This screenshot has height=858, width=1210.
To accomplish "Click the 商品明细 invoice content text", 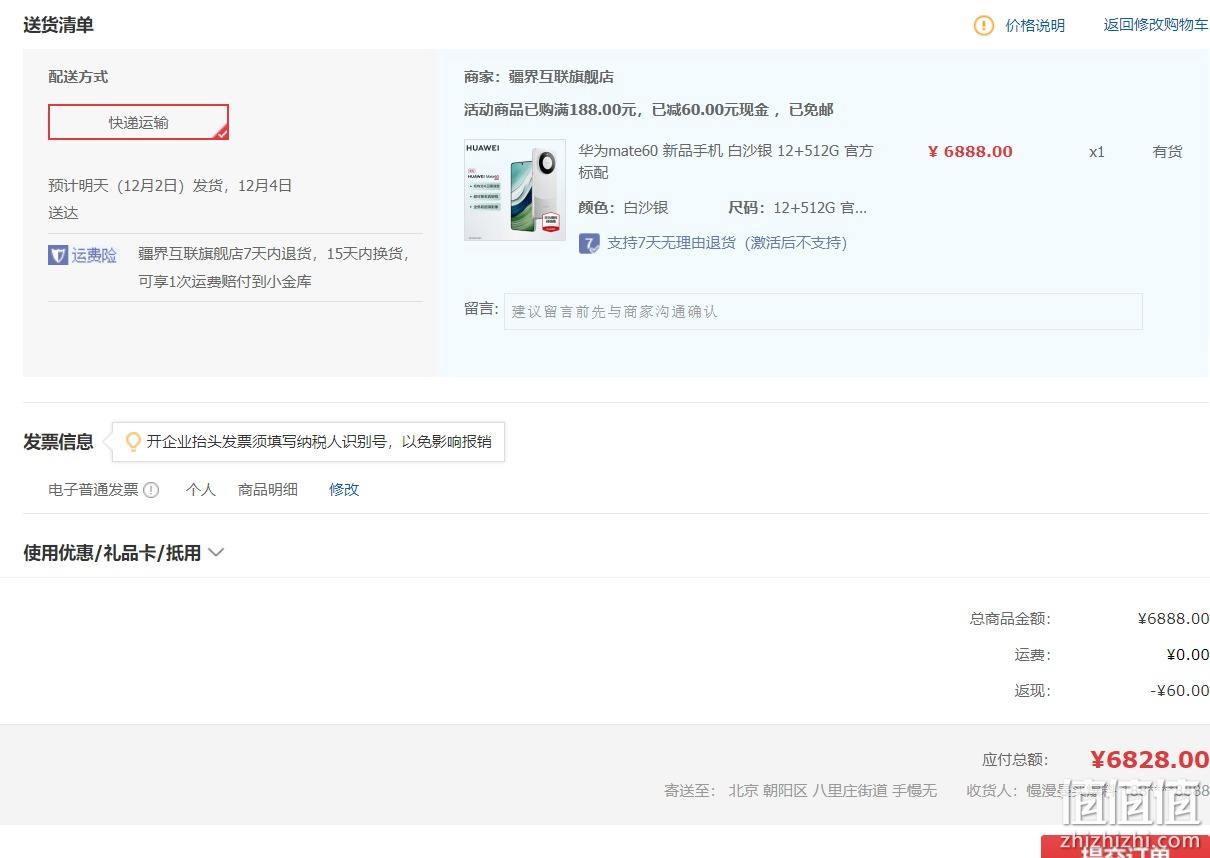I will point(268,490).
